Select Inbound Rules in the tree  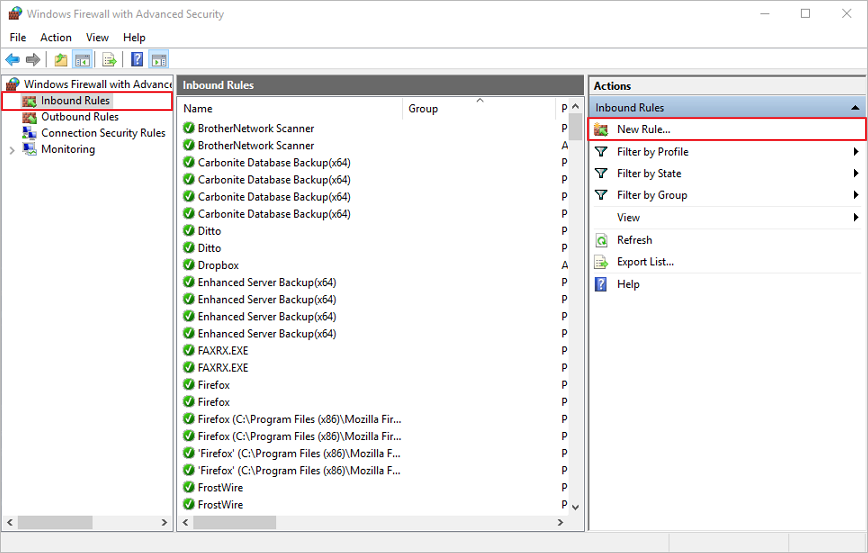[x=75, y=101]
